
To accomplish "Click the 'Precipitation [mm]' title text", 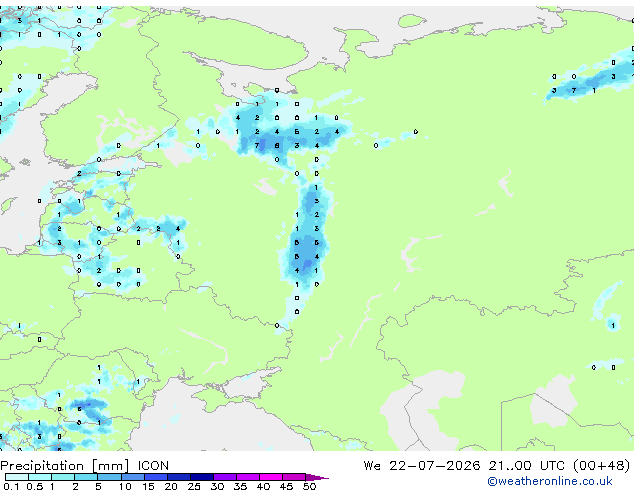I will 65,466.
